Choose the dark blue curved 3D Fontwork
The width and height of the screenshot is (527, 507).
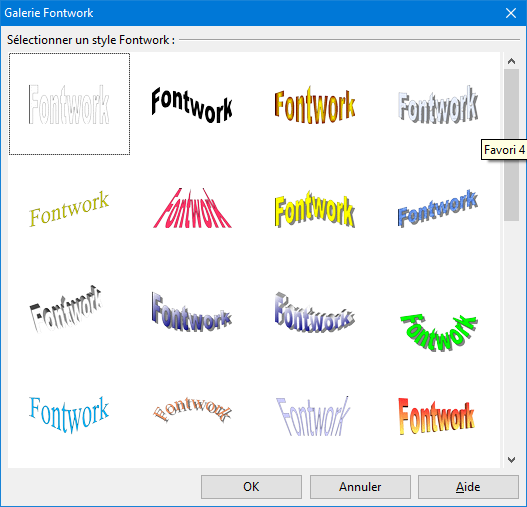coord(192,313)
